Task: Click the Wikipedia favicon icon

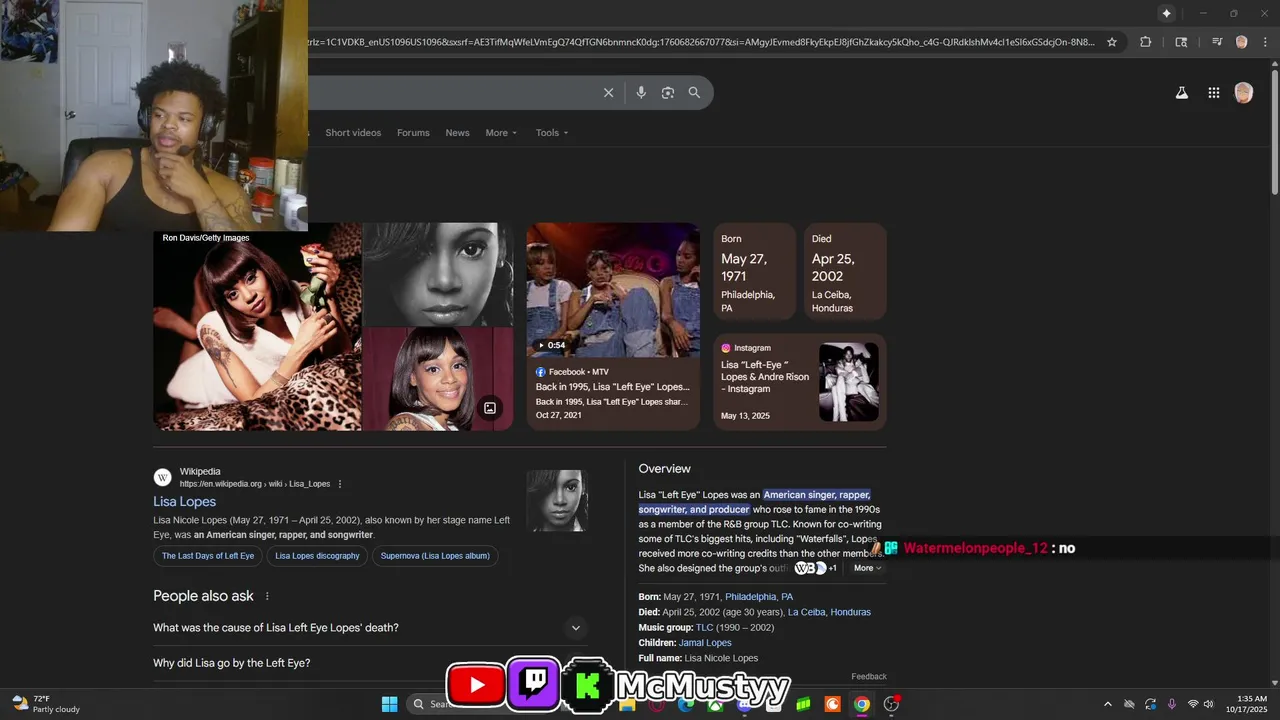Action: click(x=162, y=477)
